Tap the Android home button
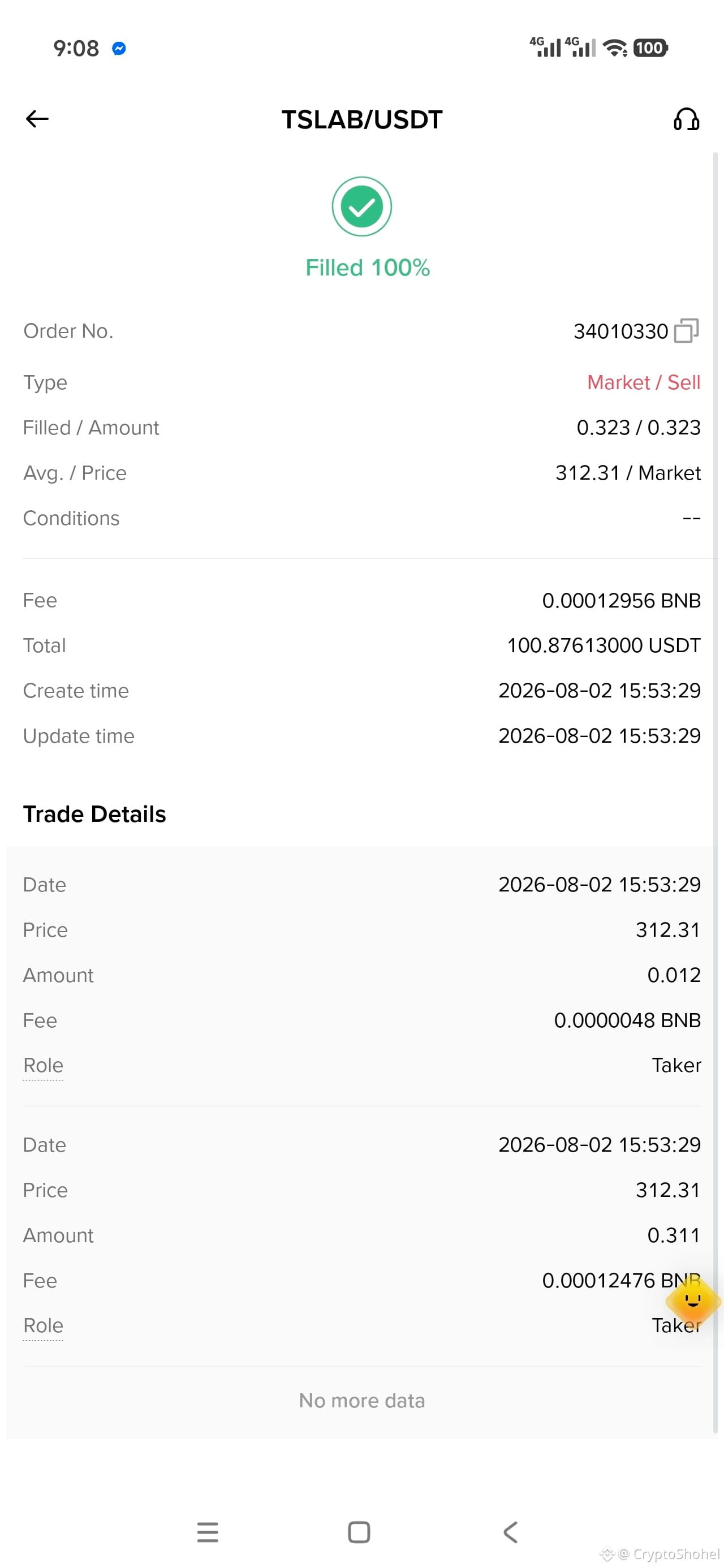Screen dimensions: 724x1568 359,1531
